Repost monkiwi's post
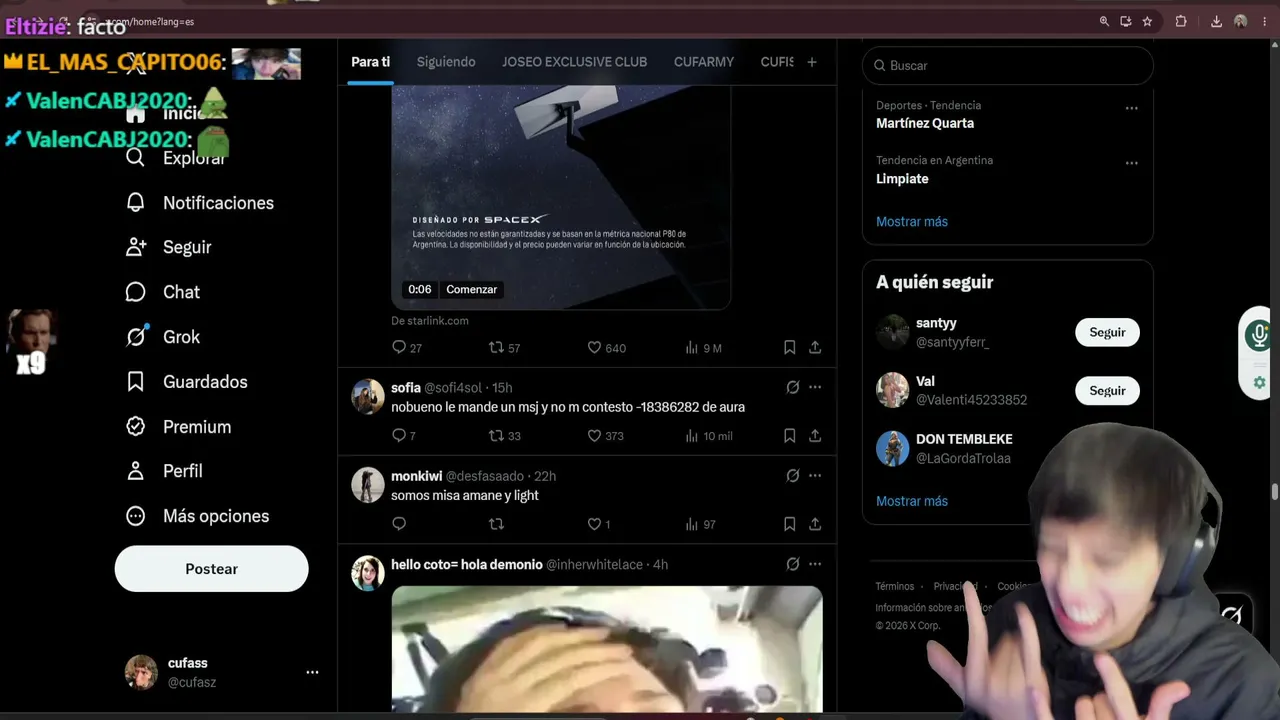1280x720 pixels. click(496, 524)
